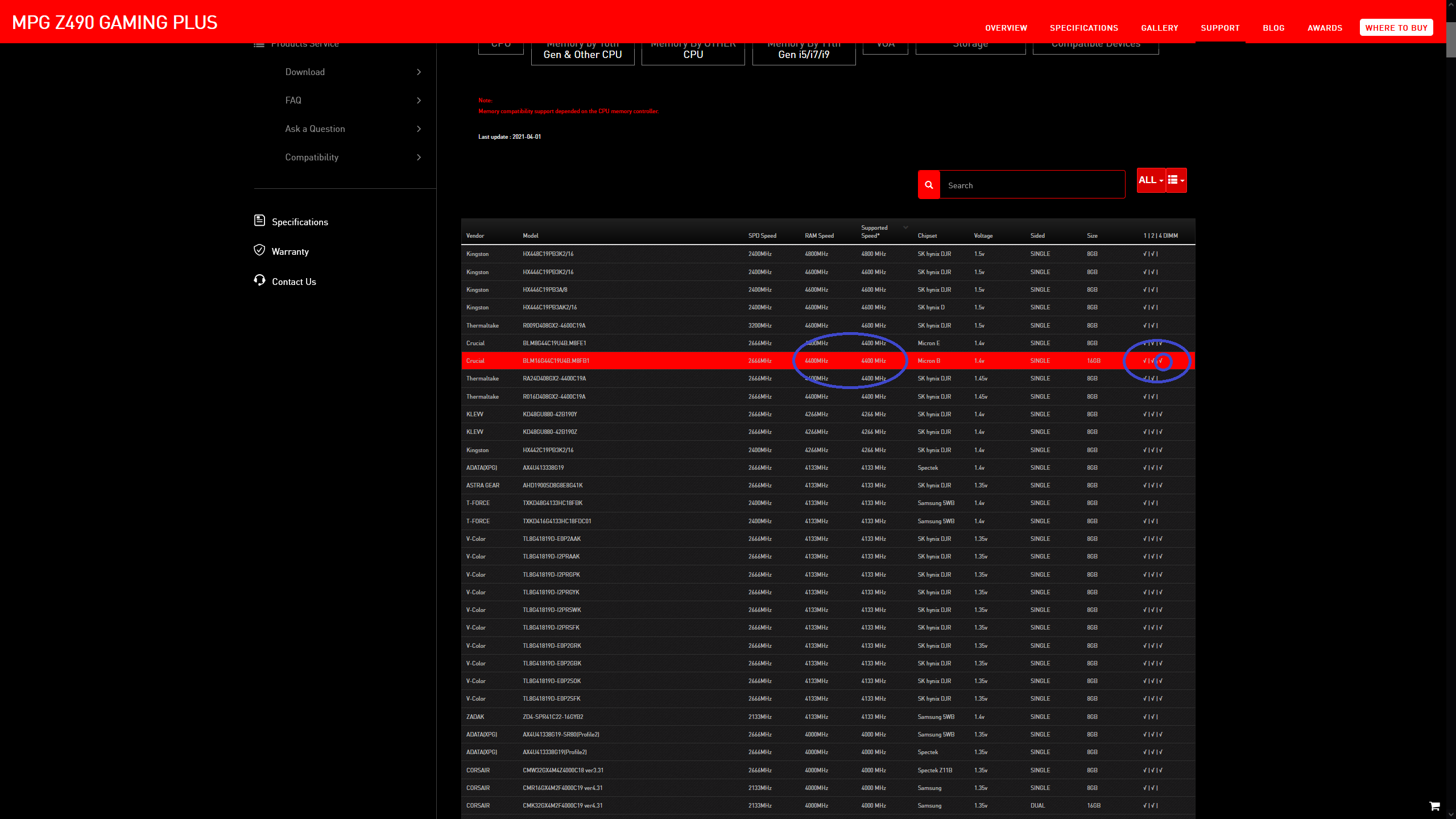Screen dimensions: 1456x819
Task: Sort by the Model column header
Action: tap(530, 235)
